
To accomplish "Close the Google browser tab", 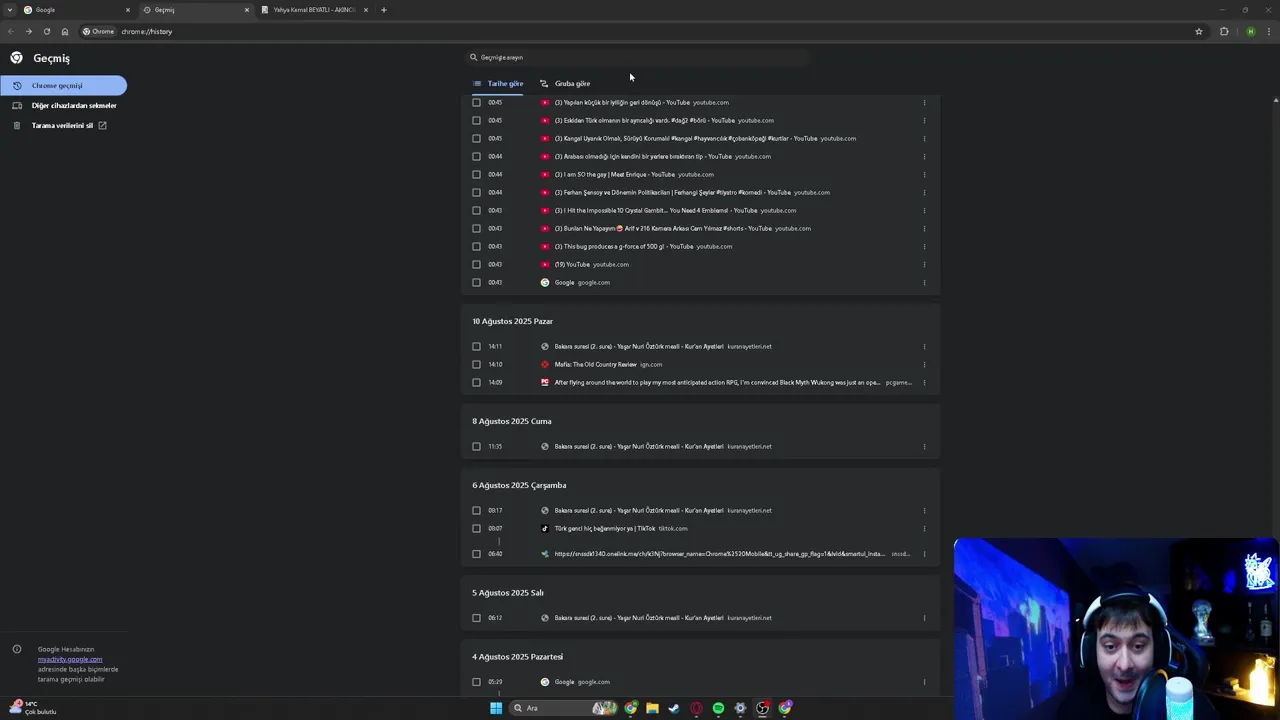I will pyautogui.click(x=128, y=10).
